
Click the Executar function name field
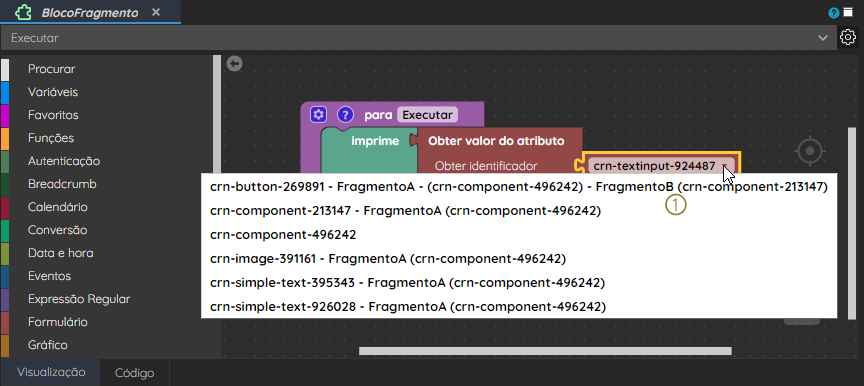point(427,115)
